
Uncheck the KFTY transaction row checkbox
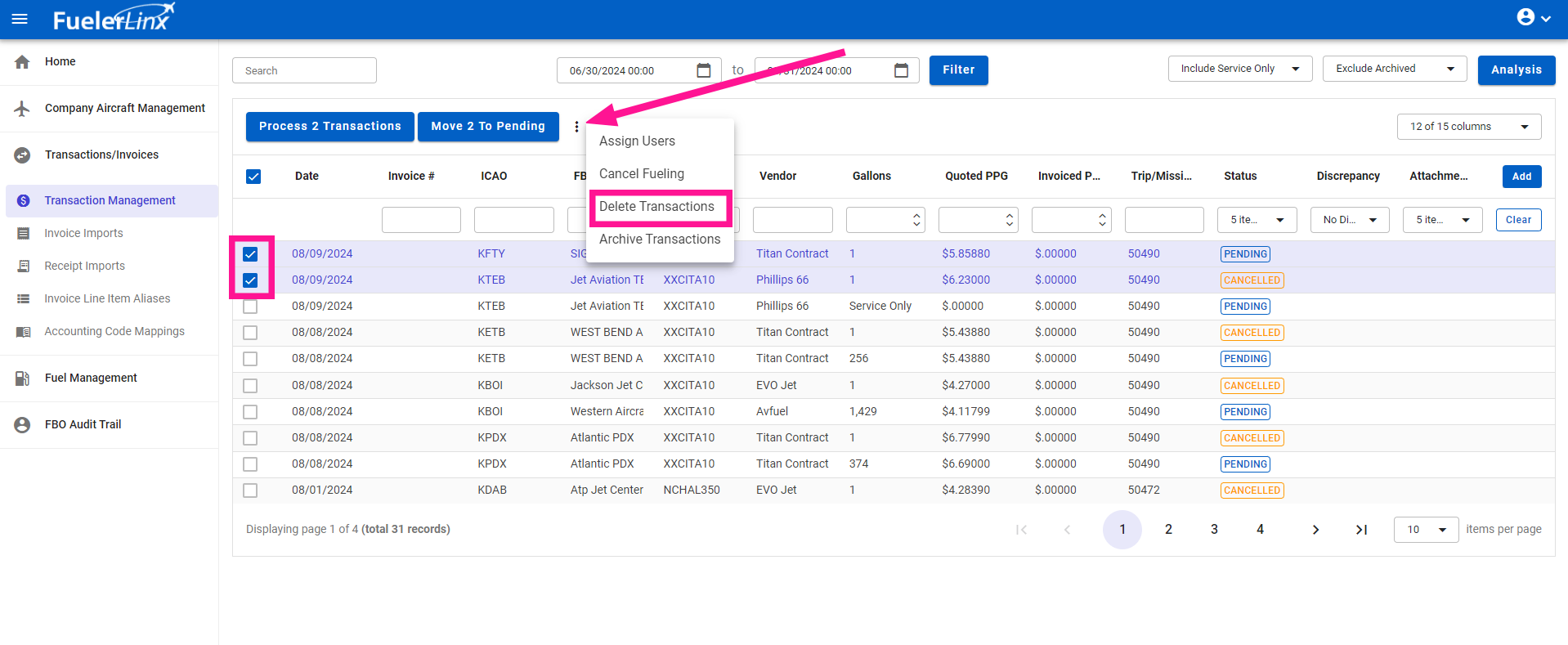(250, 254)
